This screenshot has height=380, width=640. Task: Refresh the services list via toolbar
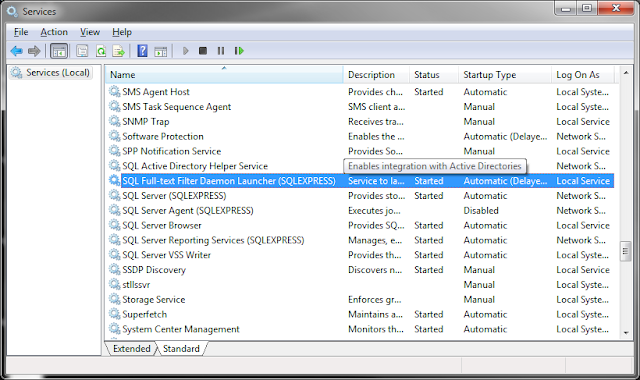(x=100, y=51)
